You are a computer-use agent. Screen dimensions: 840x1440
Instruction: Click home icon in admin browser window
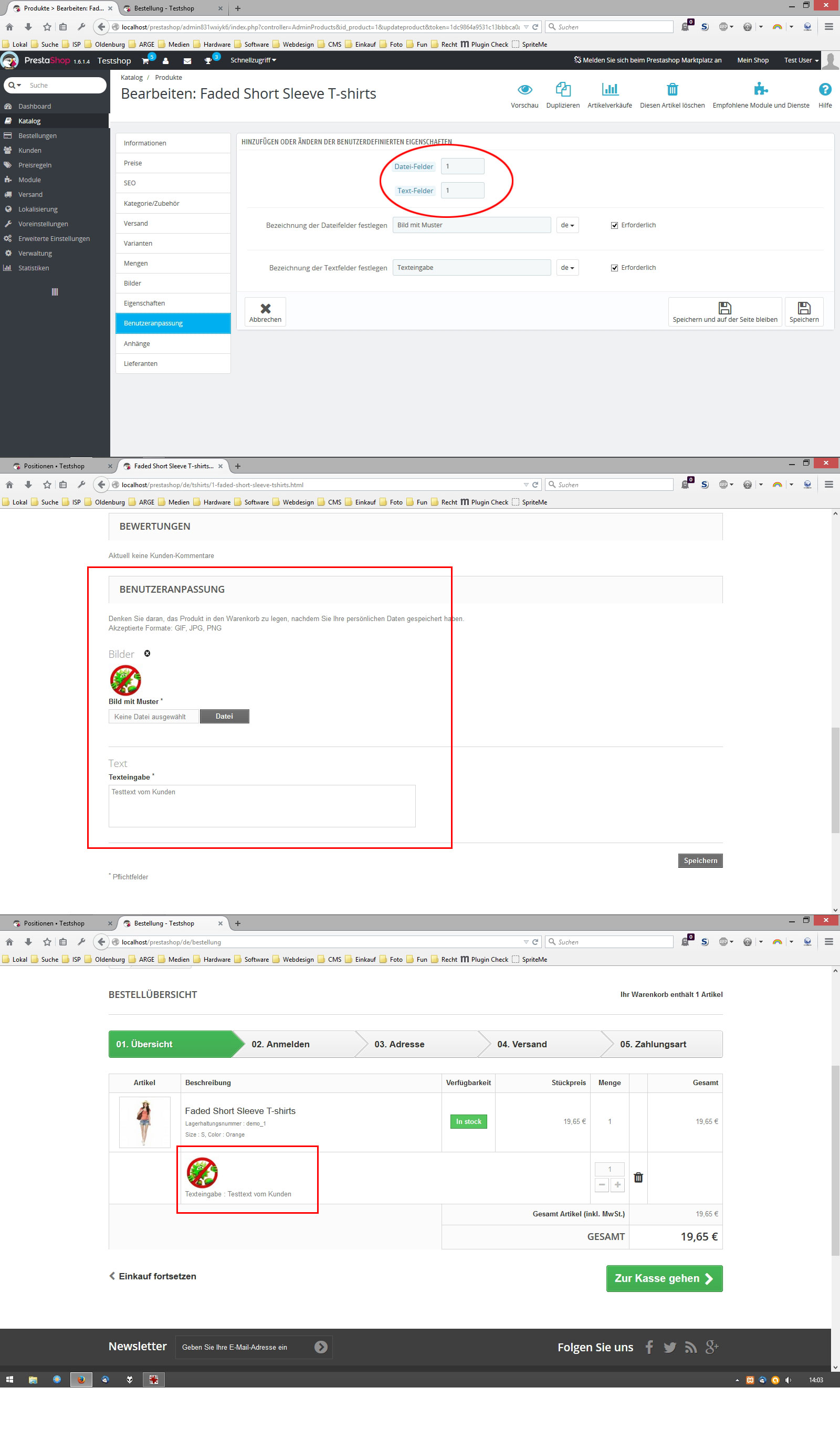[9, 27]
